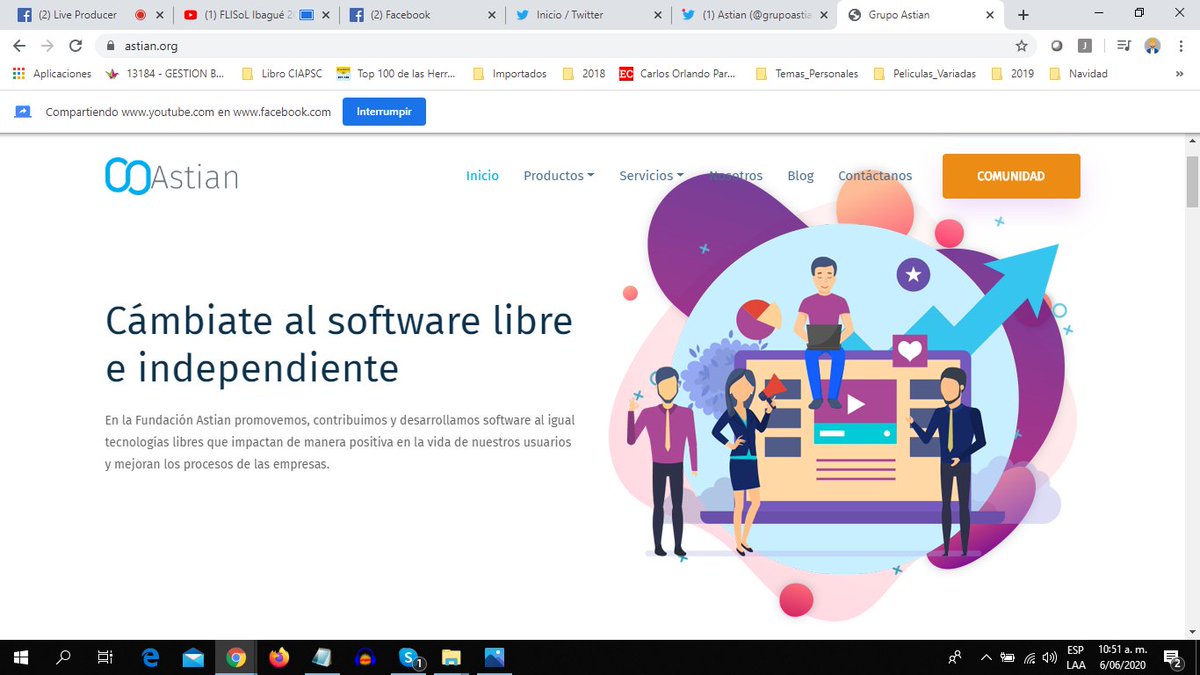Open taskbar search magnifier
1200x675 pixels.
63,657
